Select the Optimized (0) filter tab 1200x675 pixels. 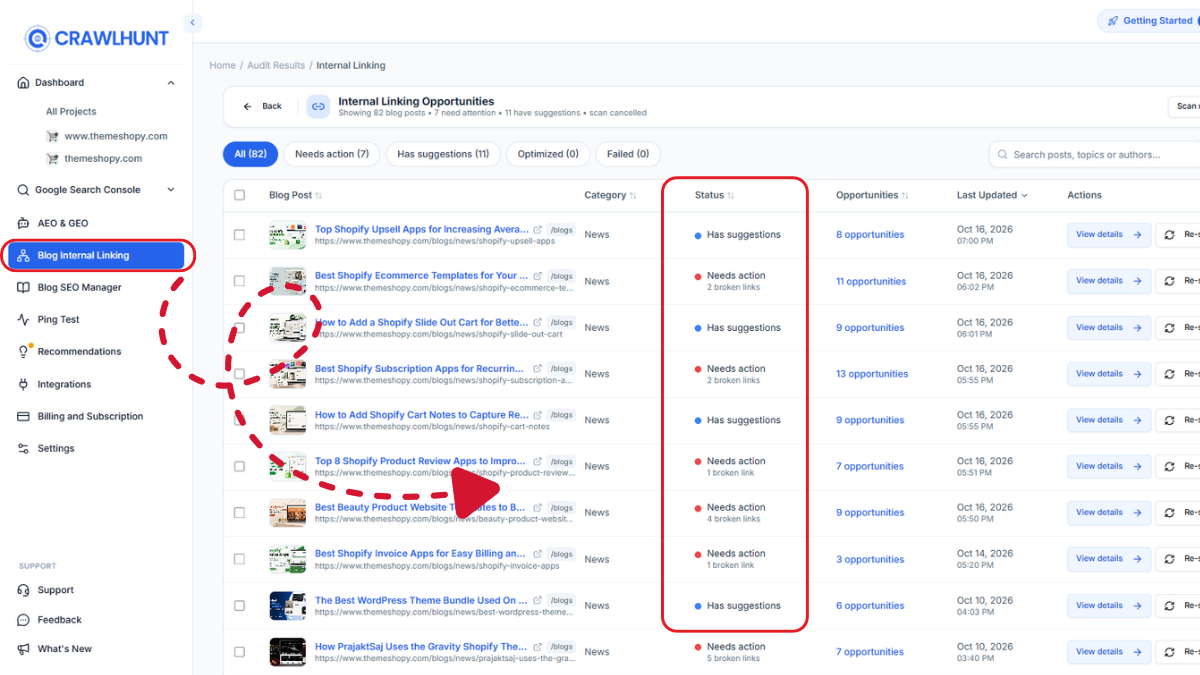[x=548, y=154]
